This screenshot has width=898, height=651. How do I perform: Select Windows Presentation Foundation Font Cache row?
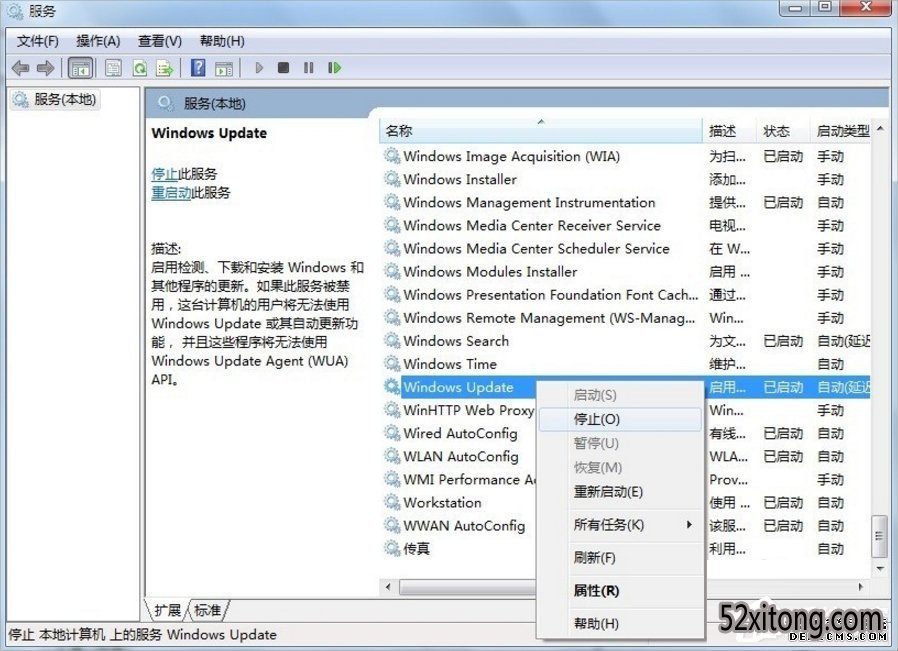[x=626, y=295]
